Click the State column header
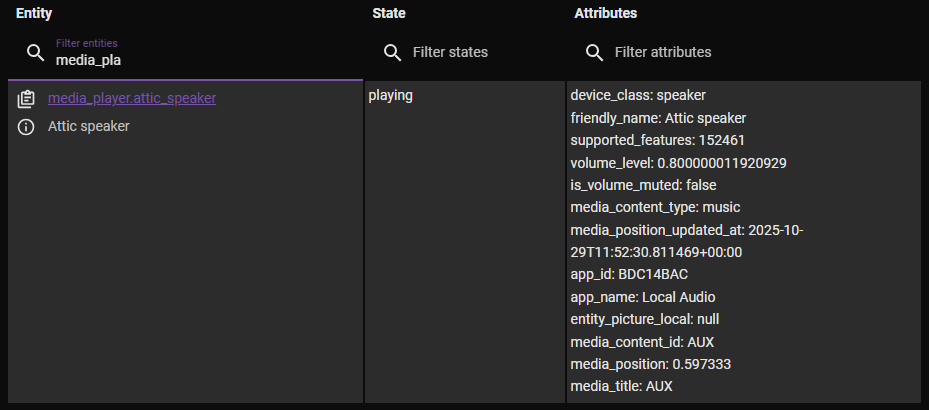929x410 pixels. 388,14
